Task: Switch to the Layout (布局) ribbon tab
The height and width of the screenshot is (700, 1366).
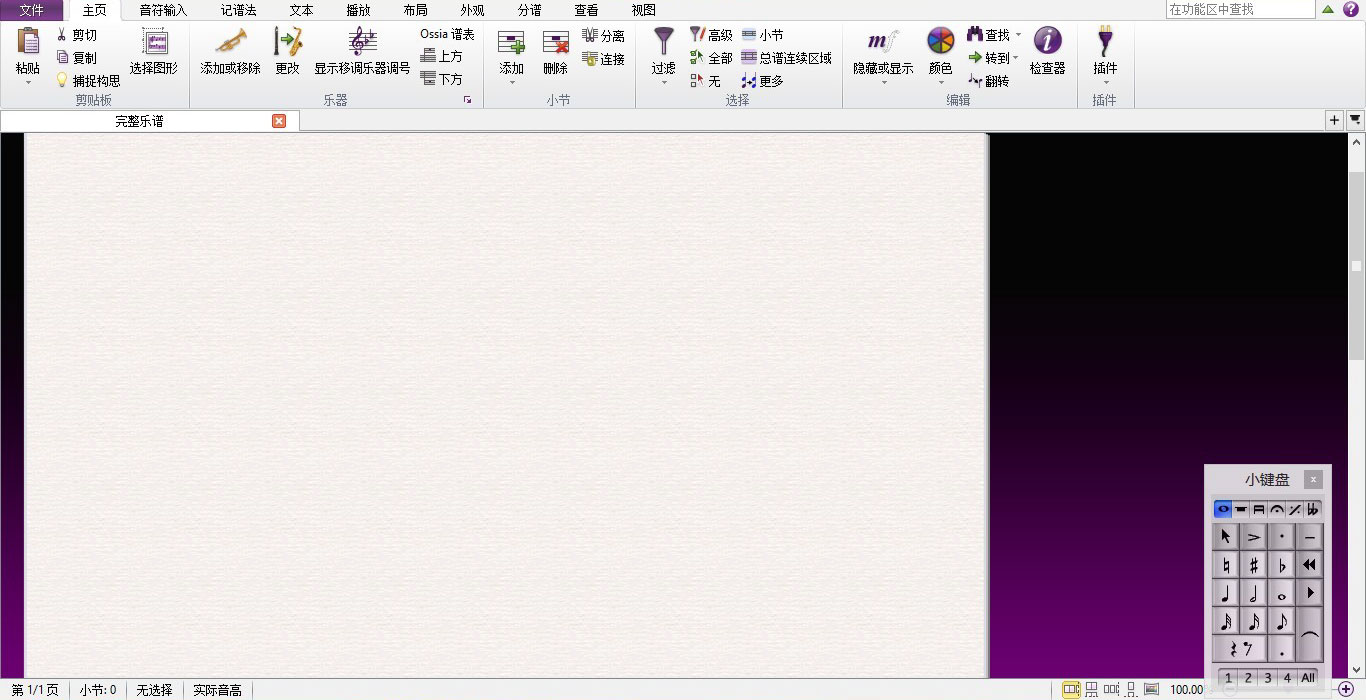Action: 415,10
